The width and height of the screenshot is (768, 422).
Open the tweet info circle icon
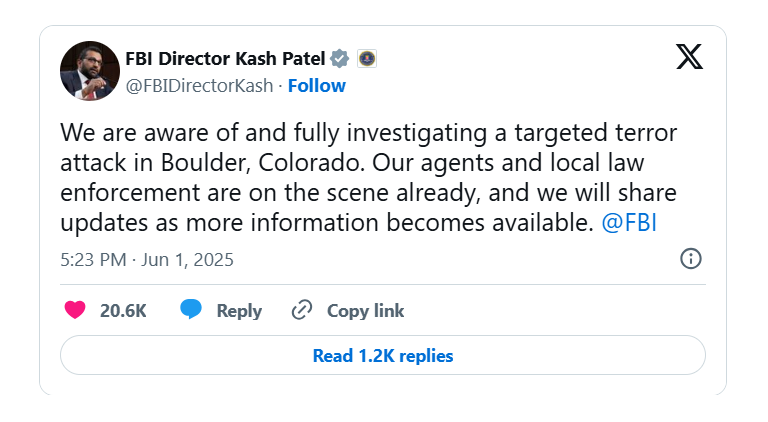(690, 259)
